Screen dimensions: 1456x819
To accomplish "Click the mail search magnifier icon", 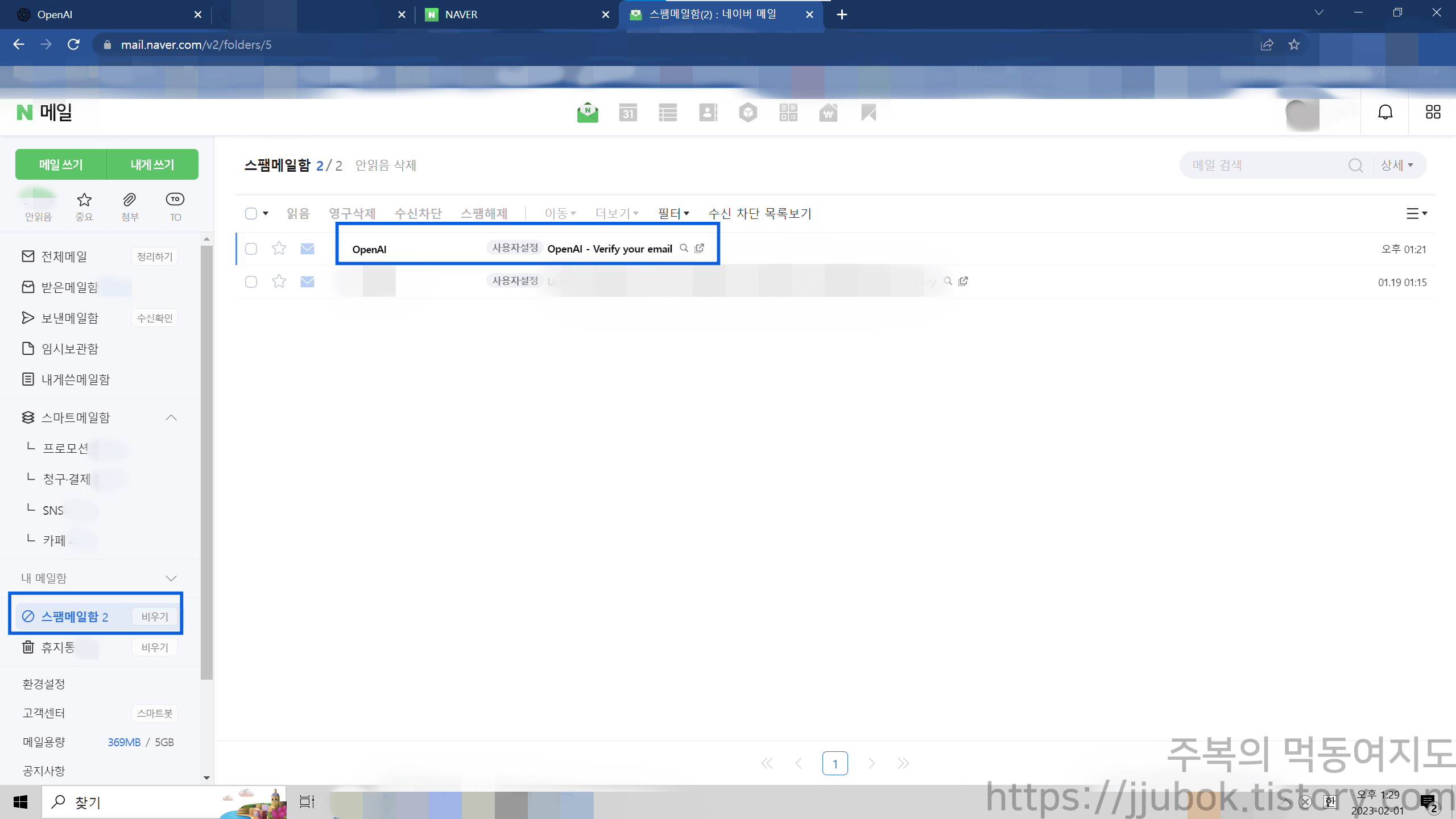I will click(x=1355, y=166).
